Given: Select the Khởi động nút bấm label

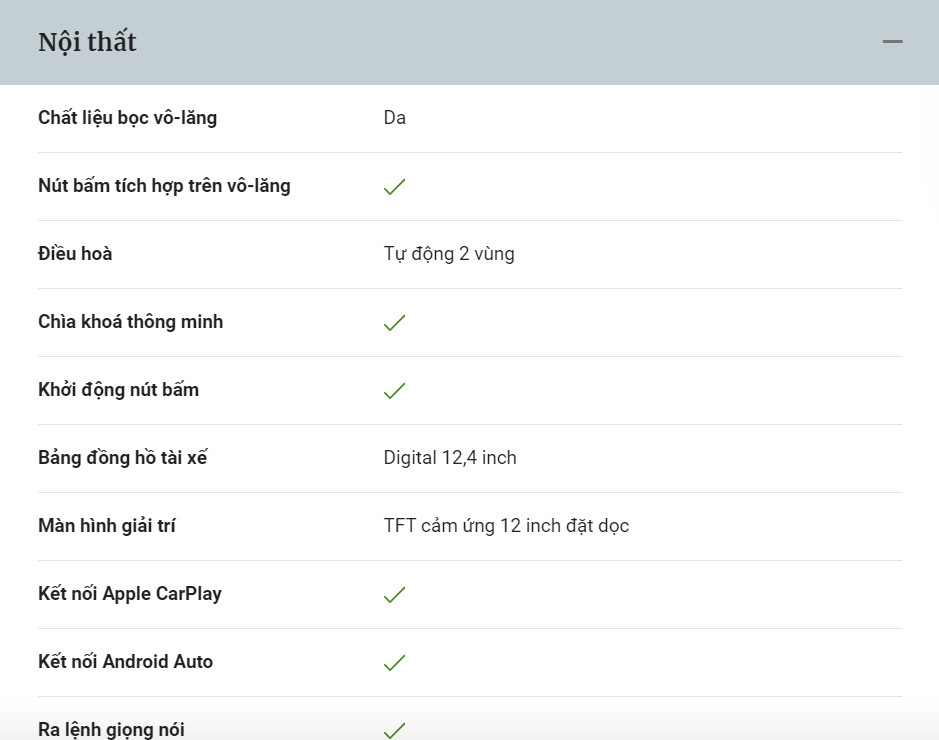Looking at the screenshot, I should point(119,390).
